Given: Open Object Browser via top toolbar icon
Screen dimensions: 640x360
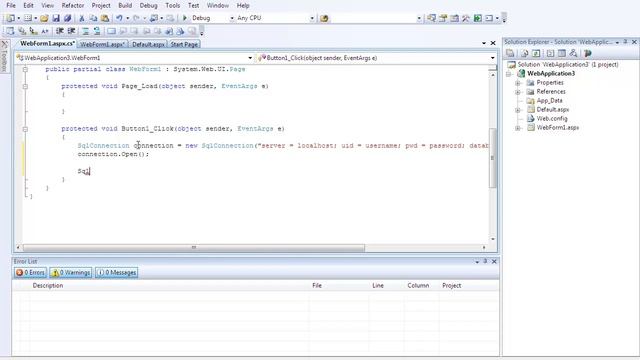Looking at the screenshot, I should coord(454,18).
